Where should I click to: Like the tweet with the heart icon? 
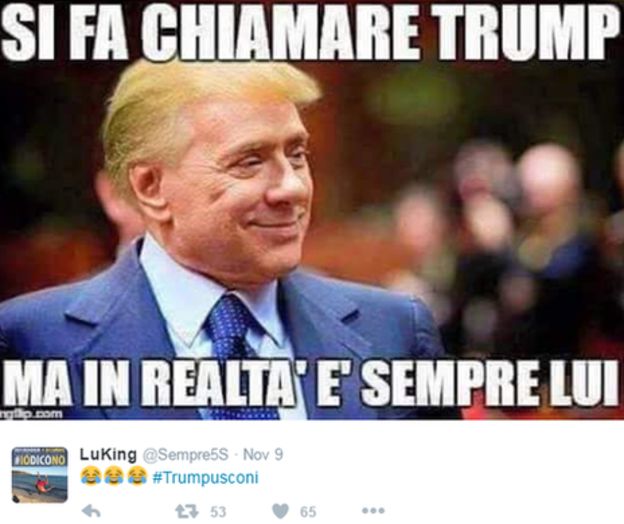(281, 511)
